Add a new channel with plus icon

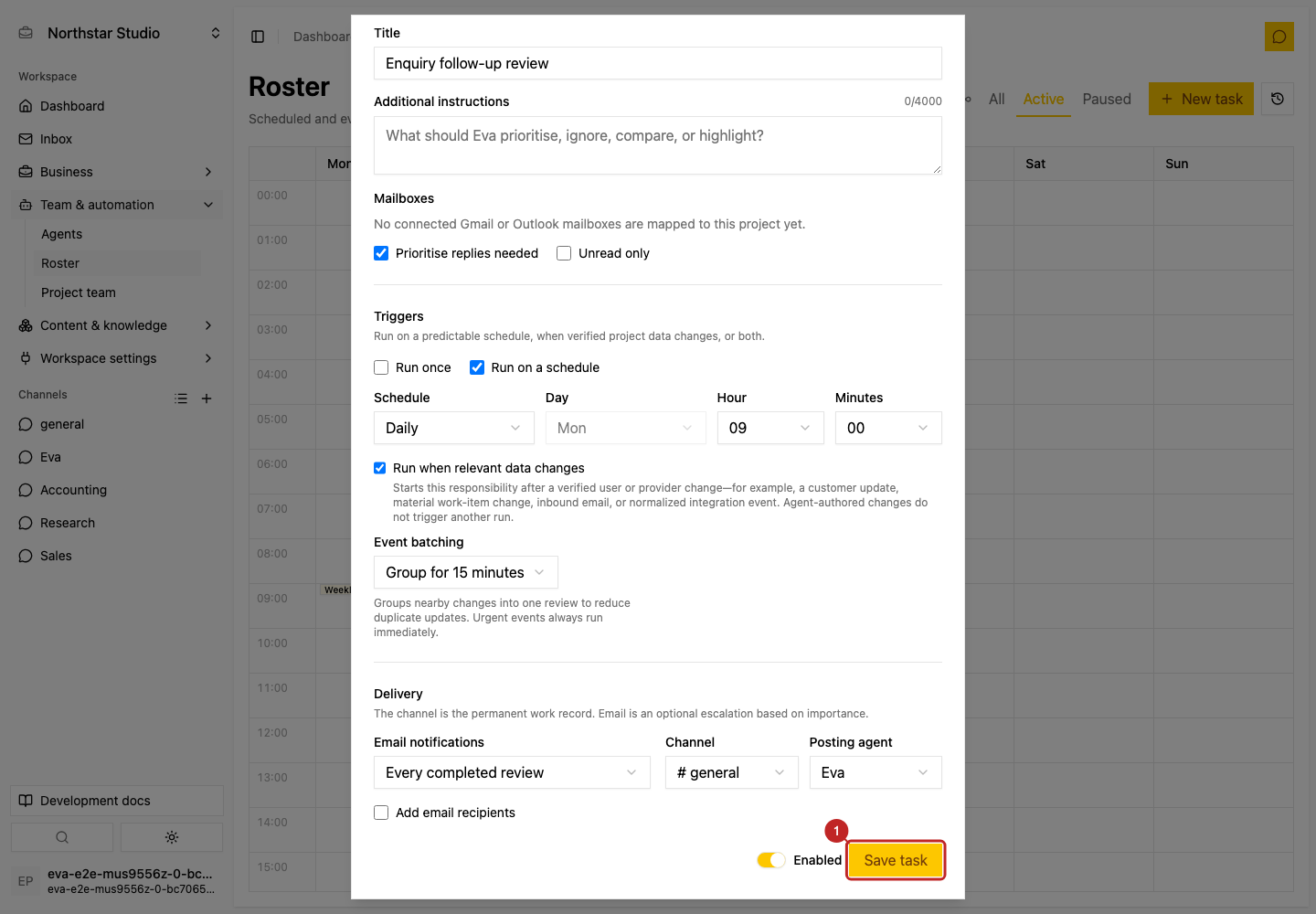[x=207, y=399]
